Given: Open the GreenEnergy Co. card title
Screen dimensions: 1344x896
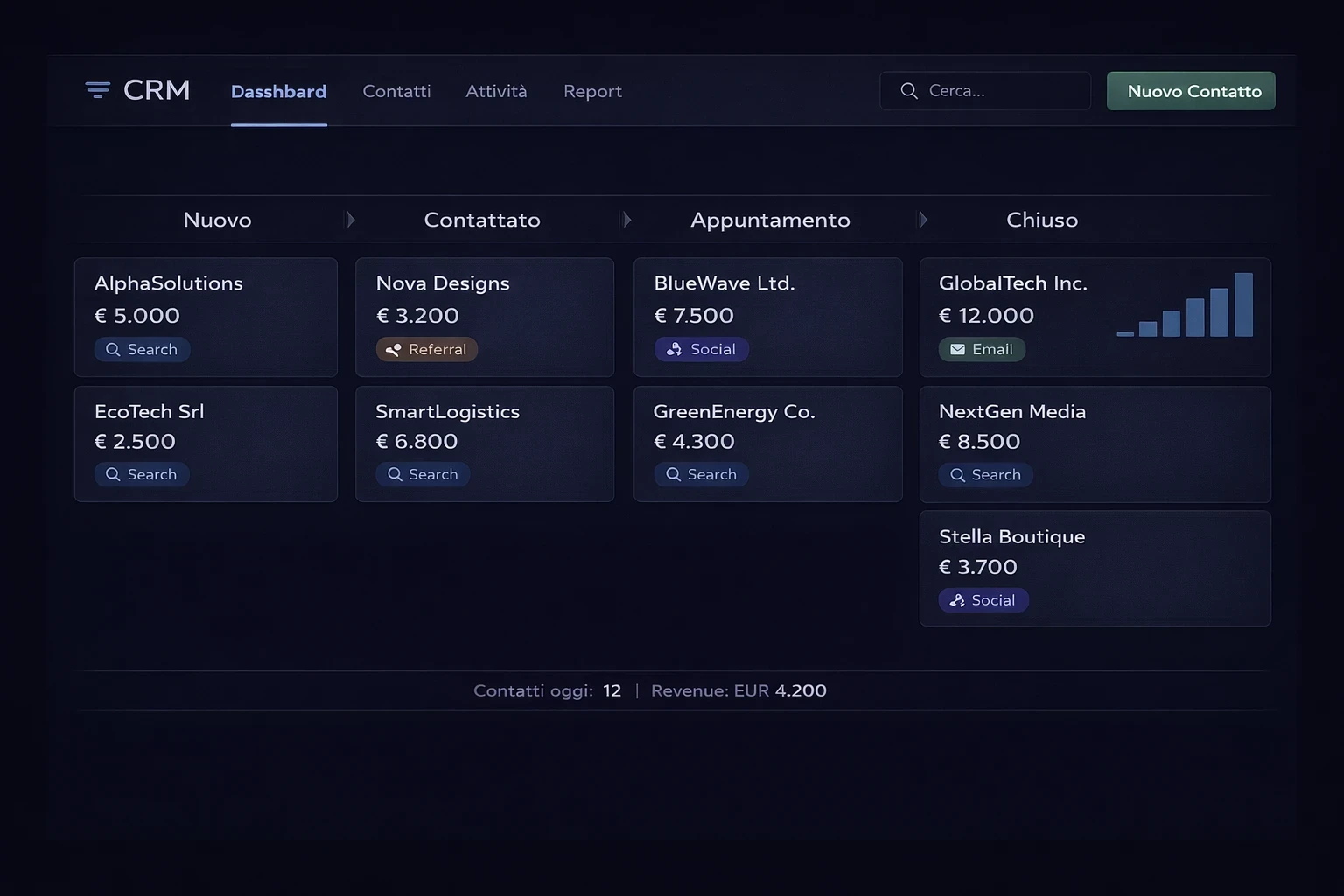Looking at the screenshot, I should [734, 412].
